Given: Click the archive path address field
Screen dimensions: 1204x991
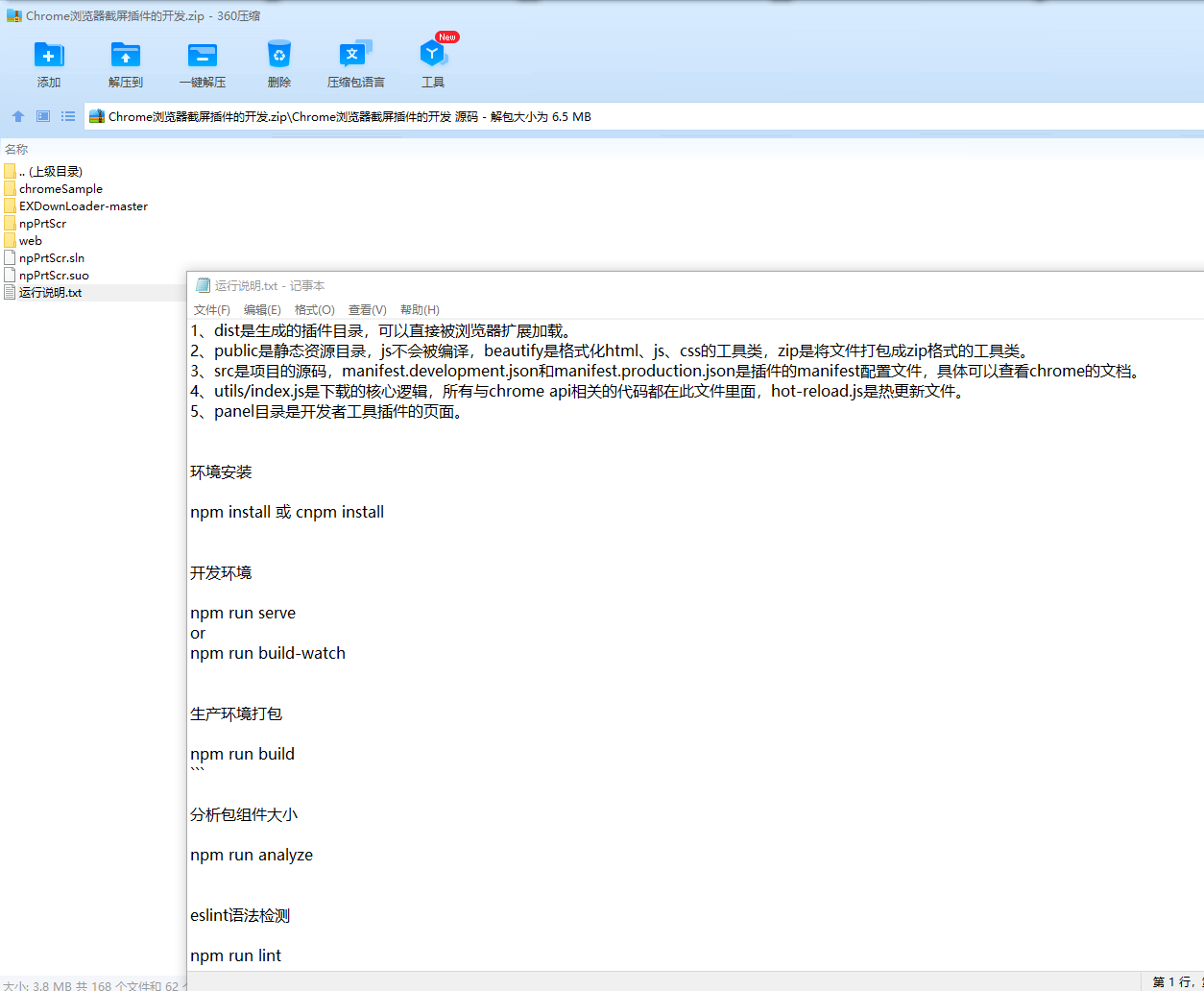Looking at the screenshot, I should coord(643,116).
